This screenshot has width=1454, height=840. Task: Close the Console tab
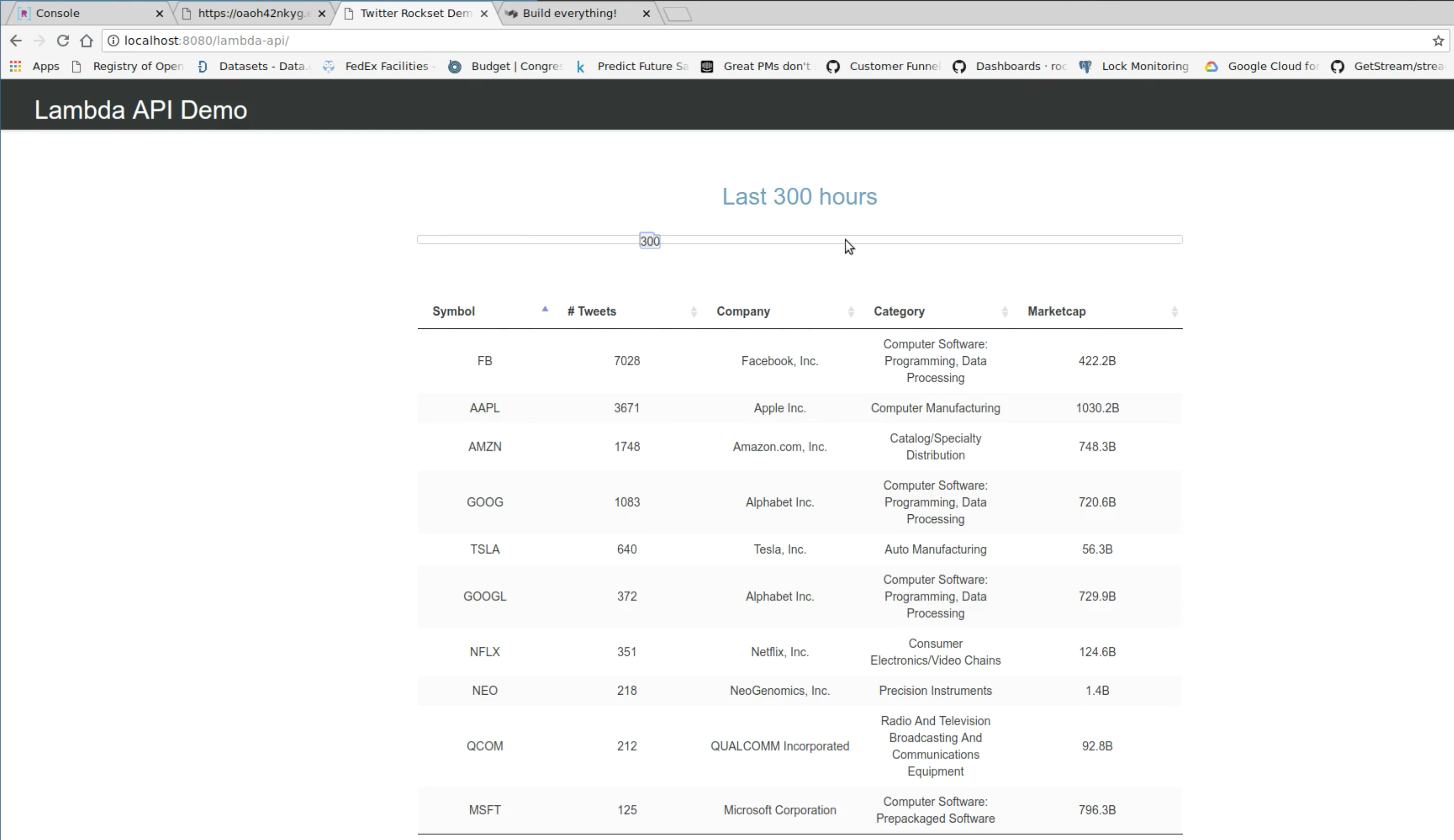(x=160, y=13)
